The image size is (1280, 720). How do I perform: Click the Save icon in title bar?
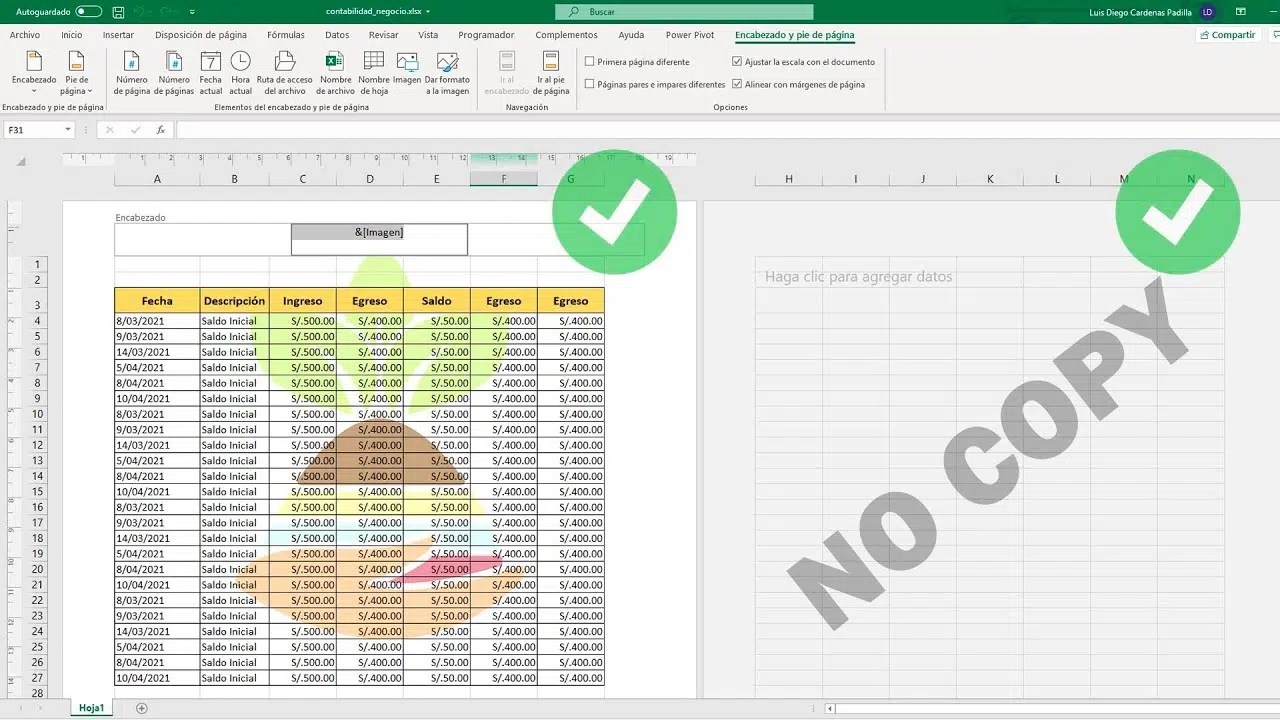[119, 12]
